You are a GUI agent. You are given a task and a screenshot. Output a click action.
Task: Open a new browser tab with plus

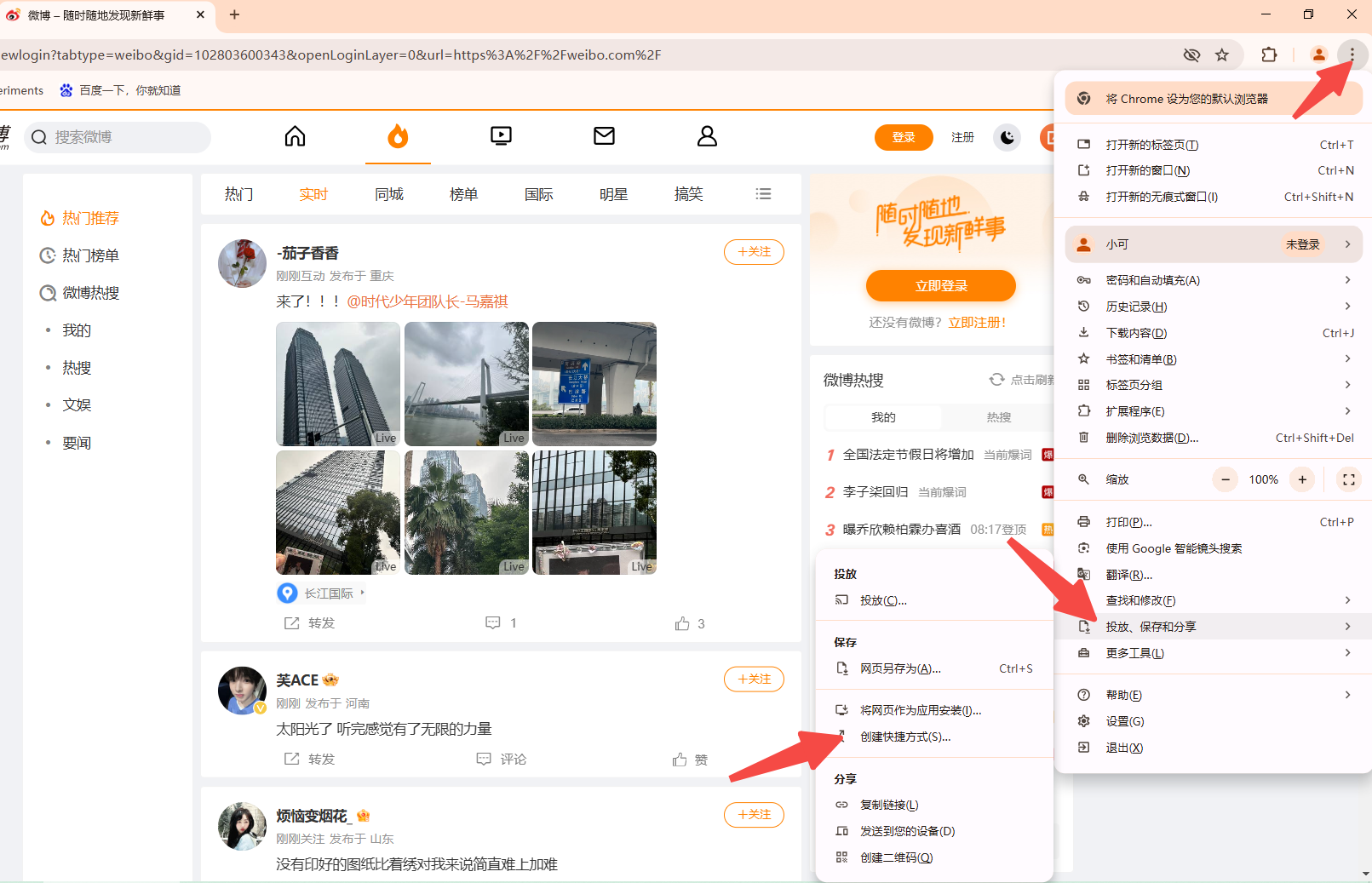pyautogui.click(x=235, y=14)
